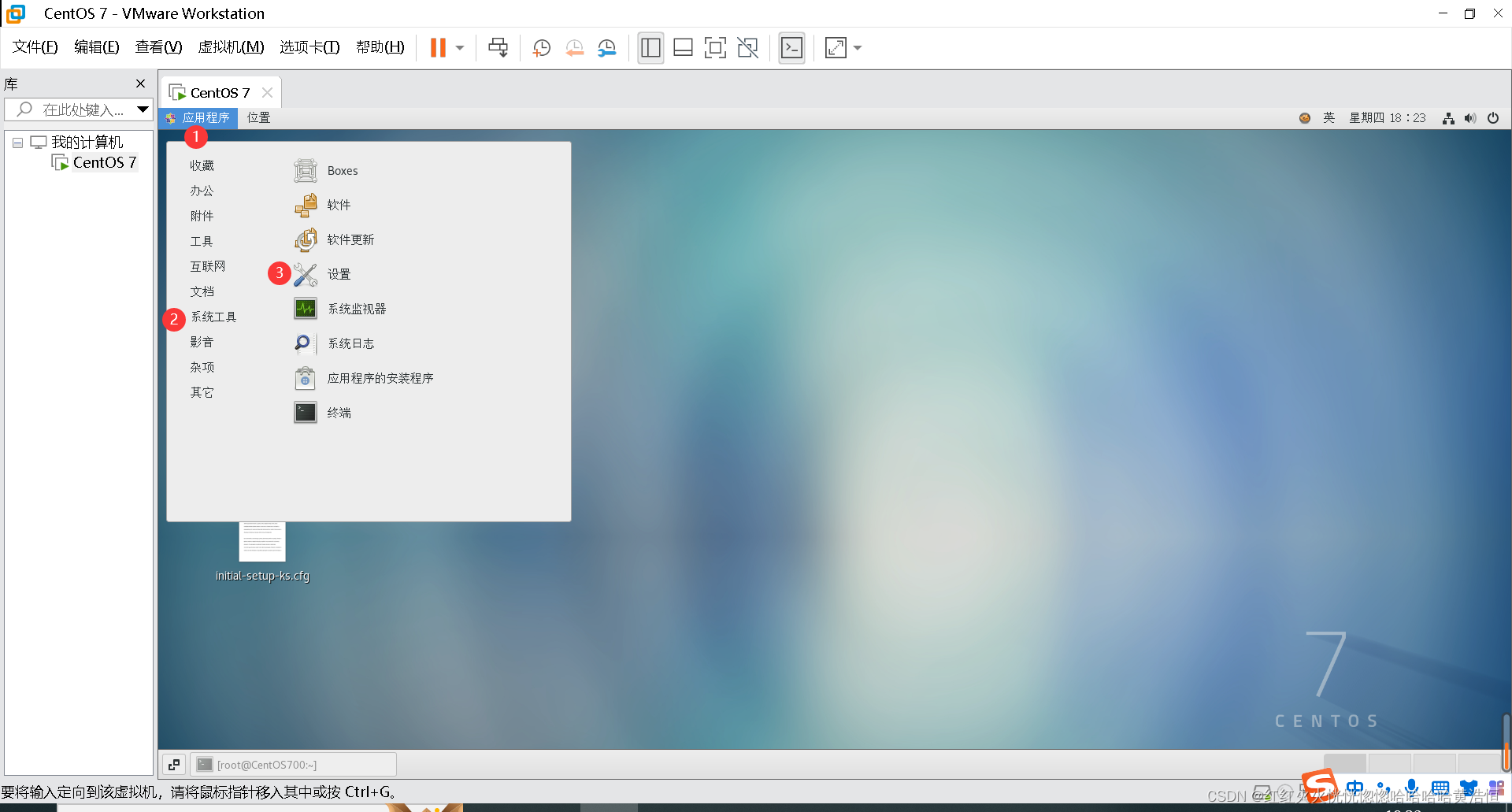This screenshot has height=812, width=1512.
Task: Select the 办公 category
Action: click(x=202, y=191)
